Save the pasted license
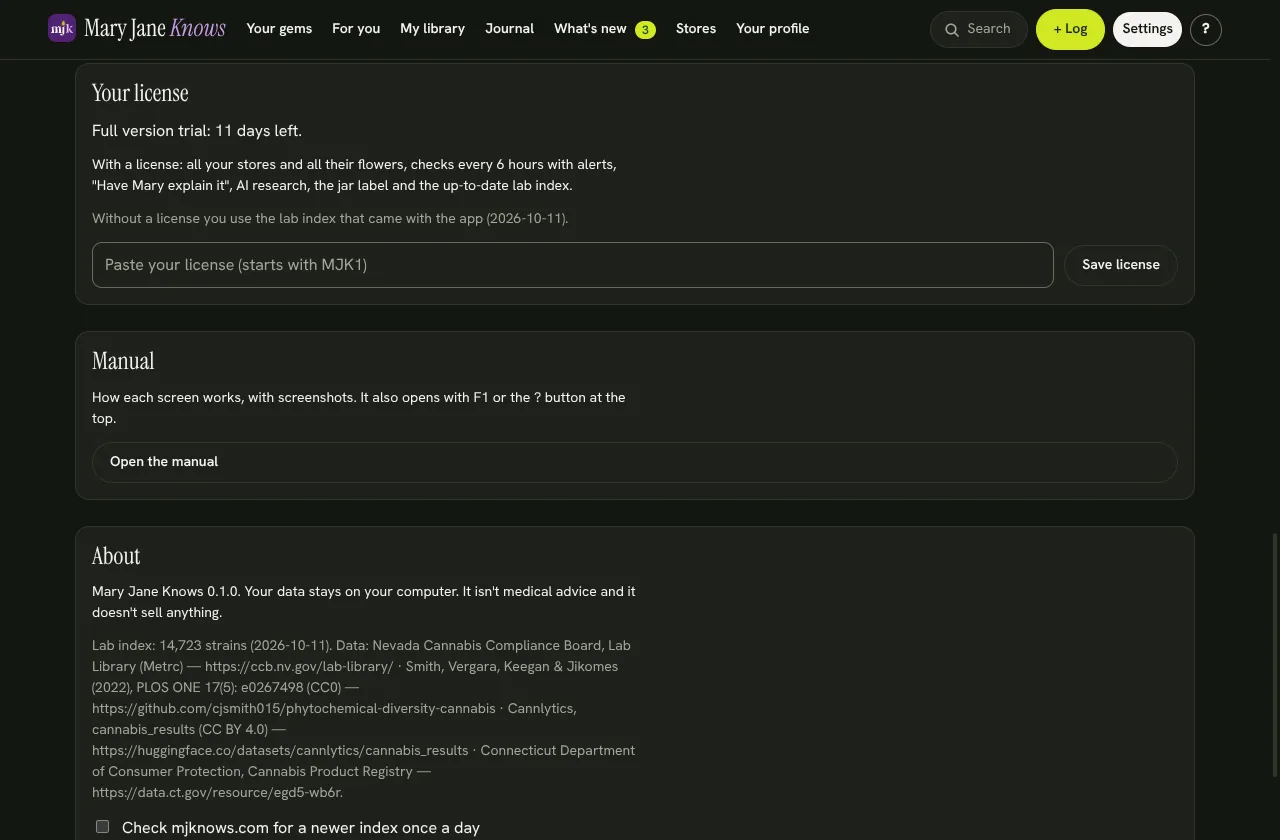The width and height of the screenshot is (1280, 840). pos(1120,265)
